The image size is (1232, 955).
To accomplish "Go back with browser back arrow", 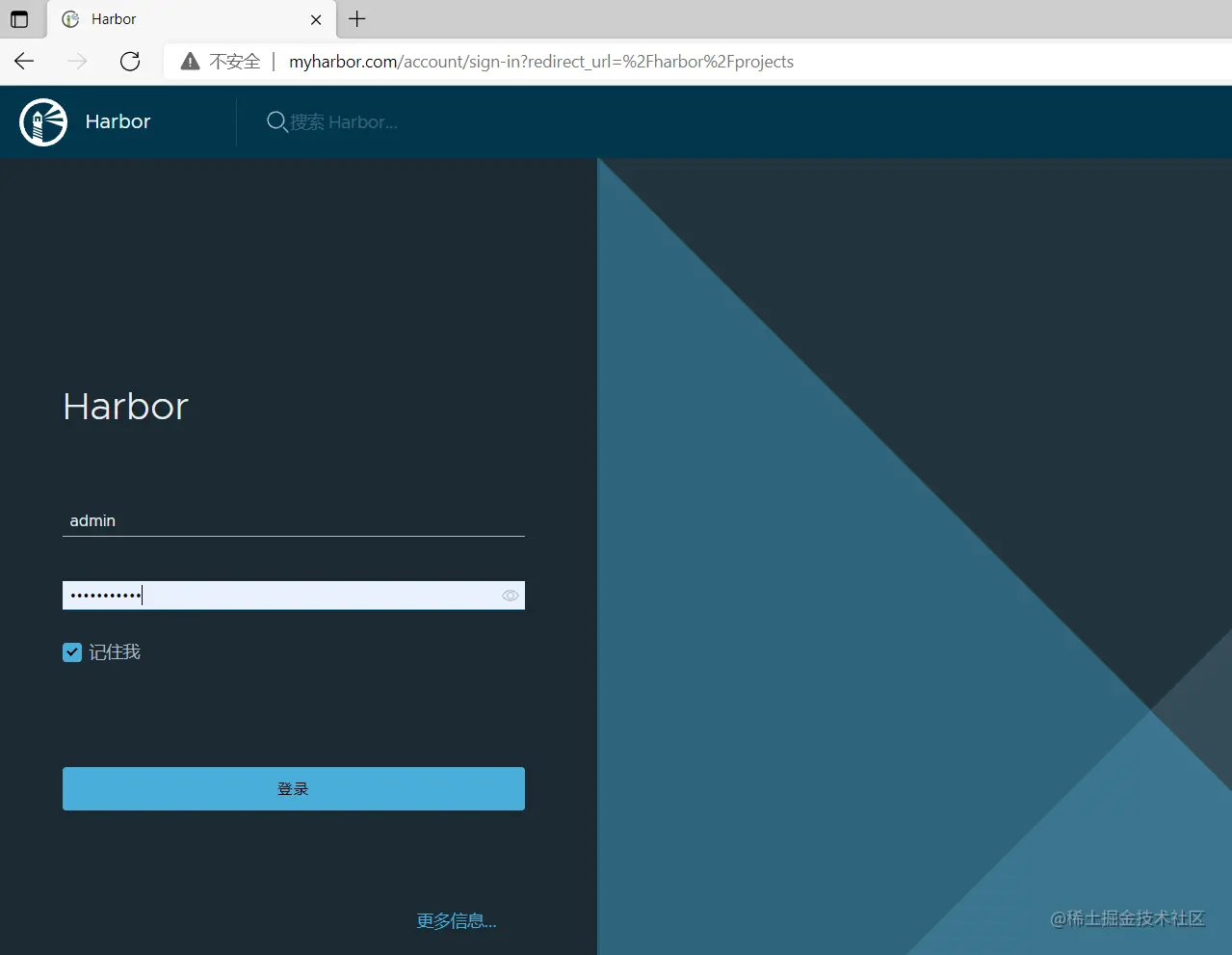I will pyautogui.click(x=24, y=62).
